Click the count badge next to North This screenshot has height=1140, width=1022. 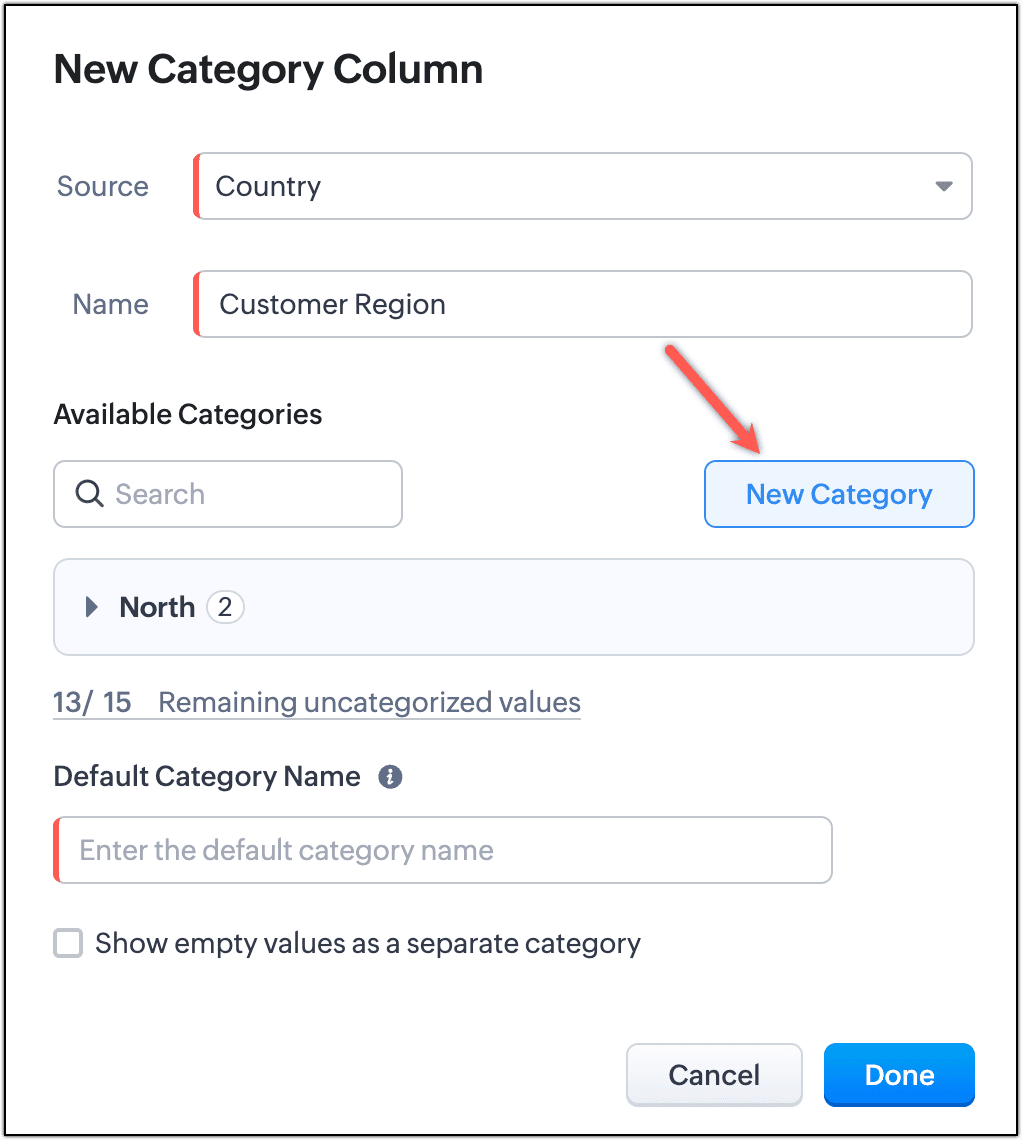click(225, 607)
